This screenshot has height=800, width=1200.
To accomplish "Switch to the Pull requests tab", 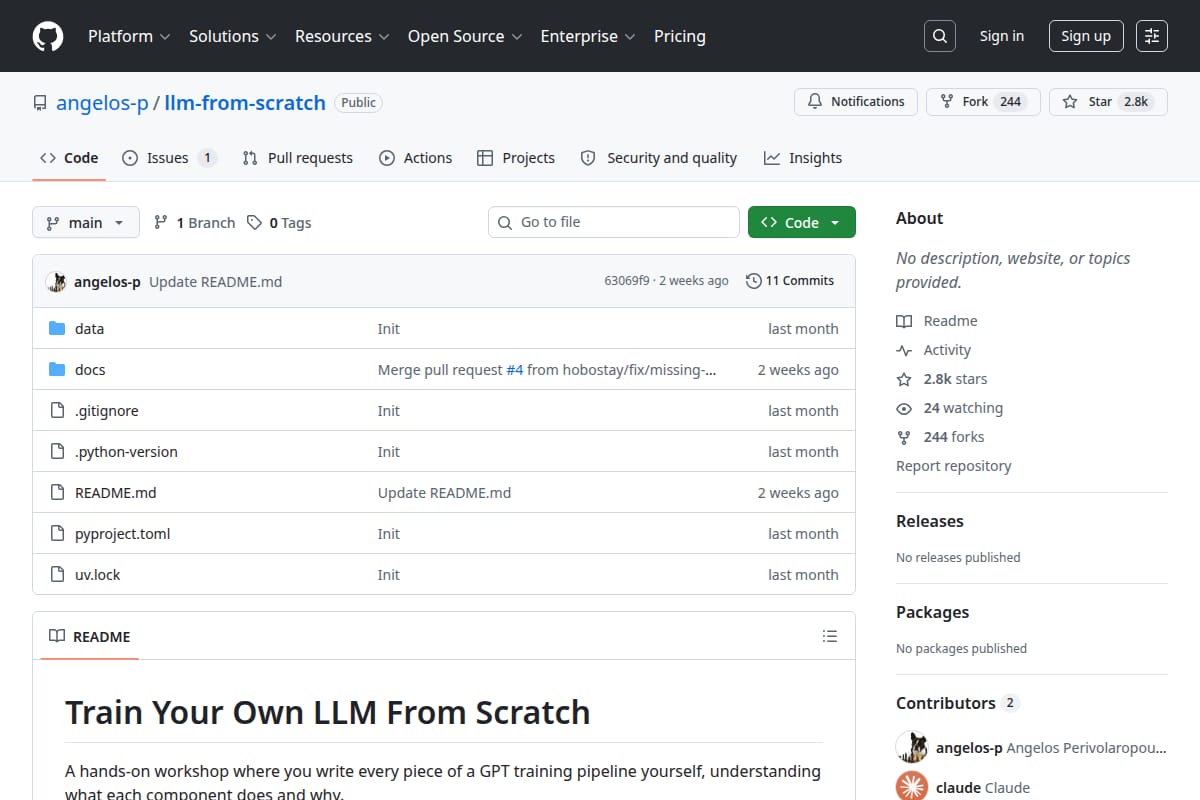I will coord(297,158).
